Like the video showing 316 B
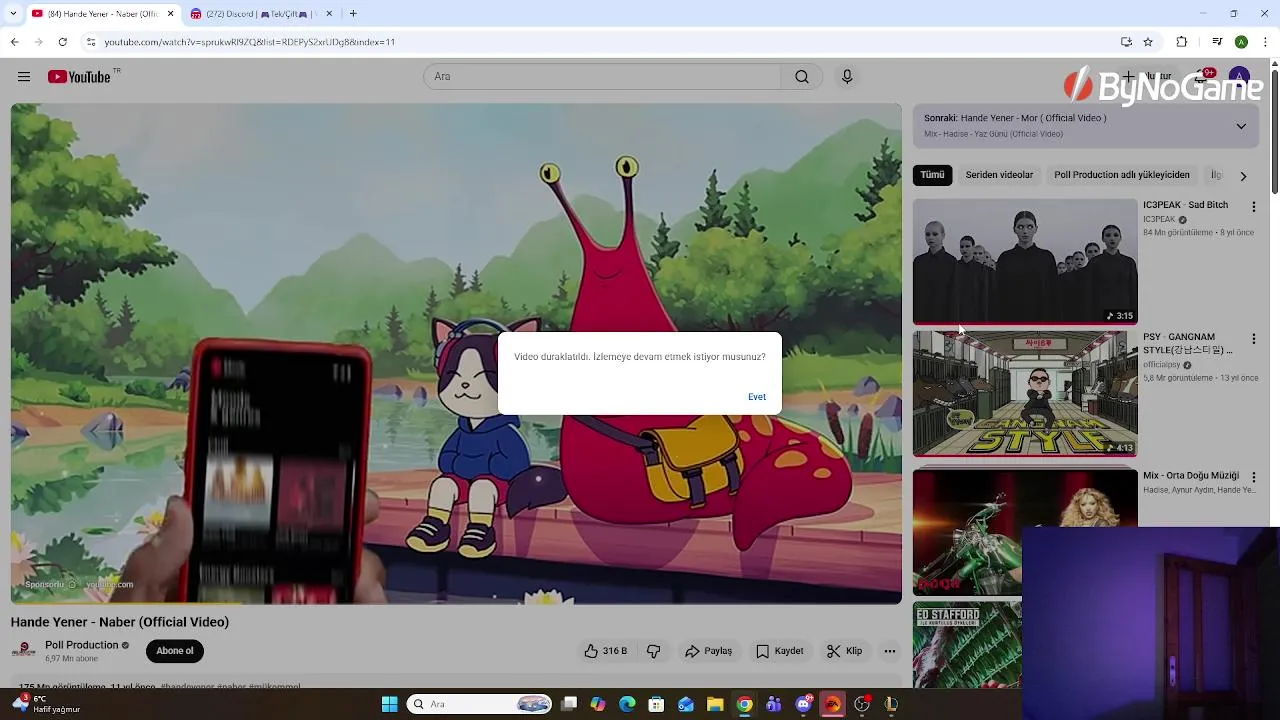1280x720 pixels. coord(606,651)
